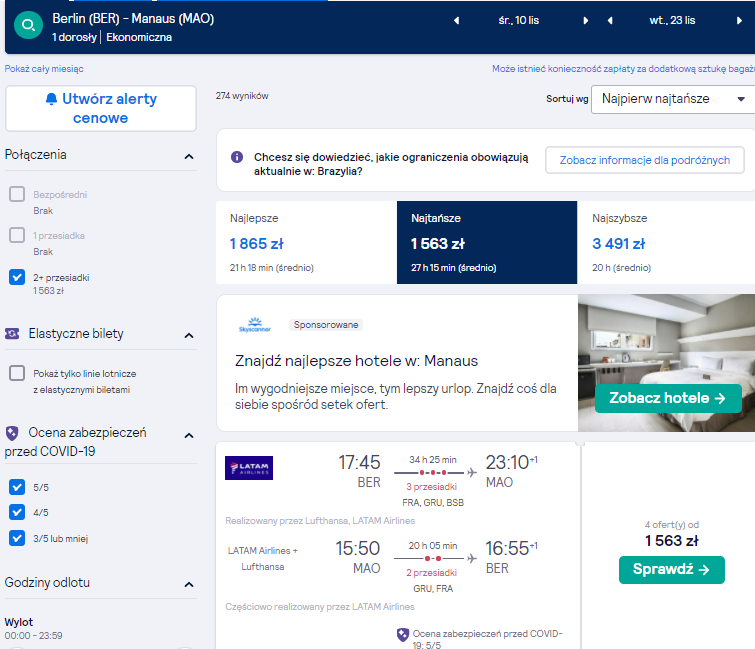The height and width of the screenshot is (649, 755).
Task: Open the green search magnifier icon
Action: [x=28, y=25]
